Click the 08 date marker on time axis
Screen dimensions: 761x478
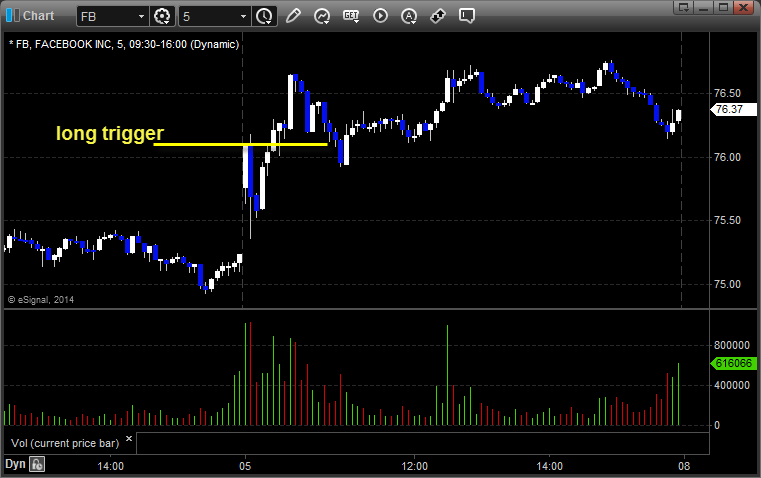[x=684, y=466]
